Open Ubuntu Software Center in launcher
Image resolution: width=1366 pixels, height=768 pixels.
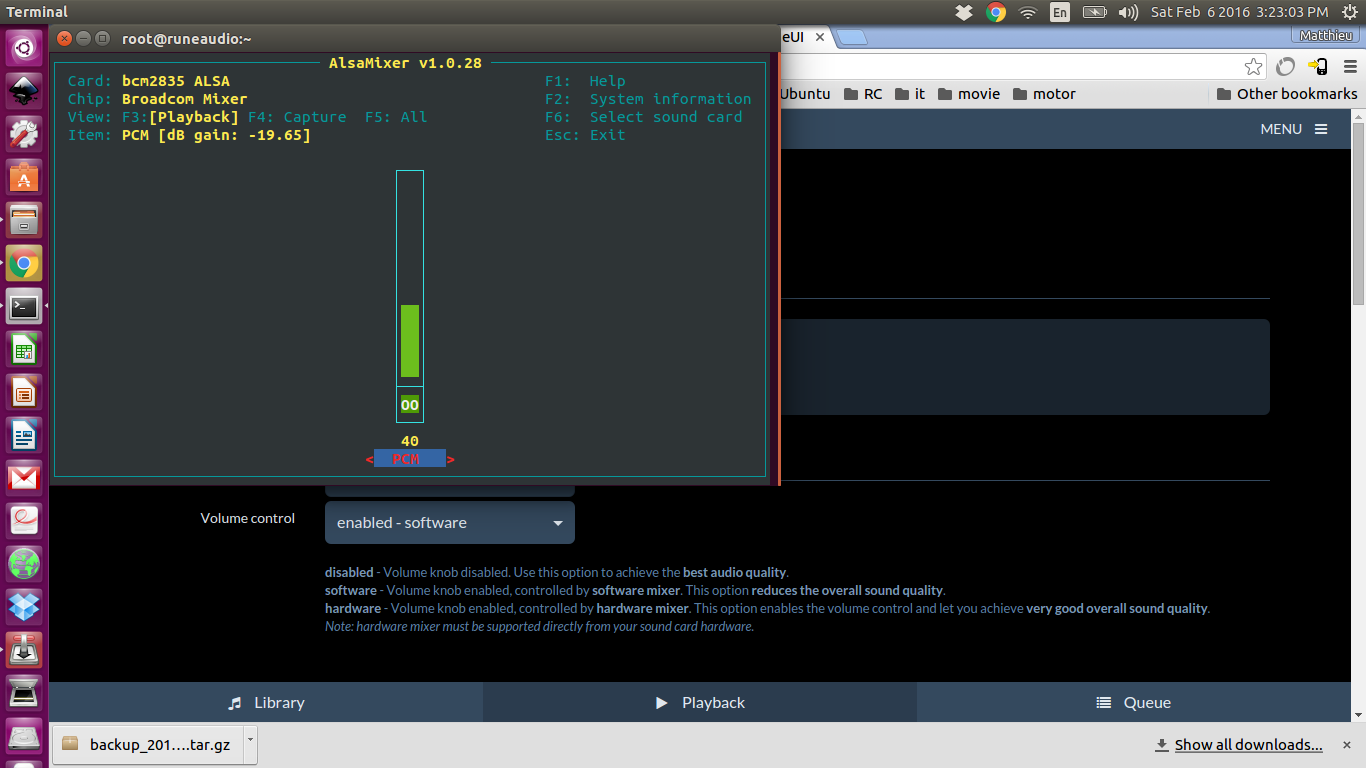pyautogui.click(x=24, y=177)
